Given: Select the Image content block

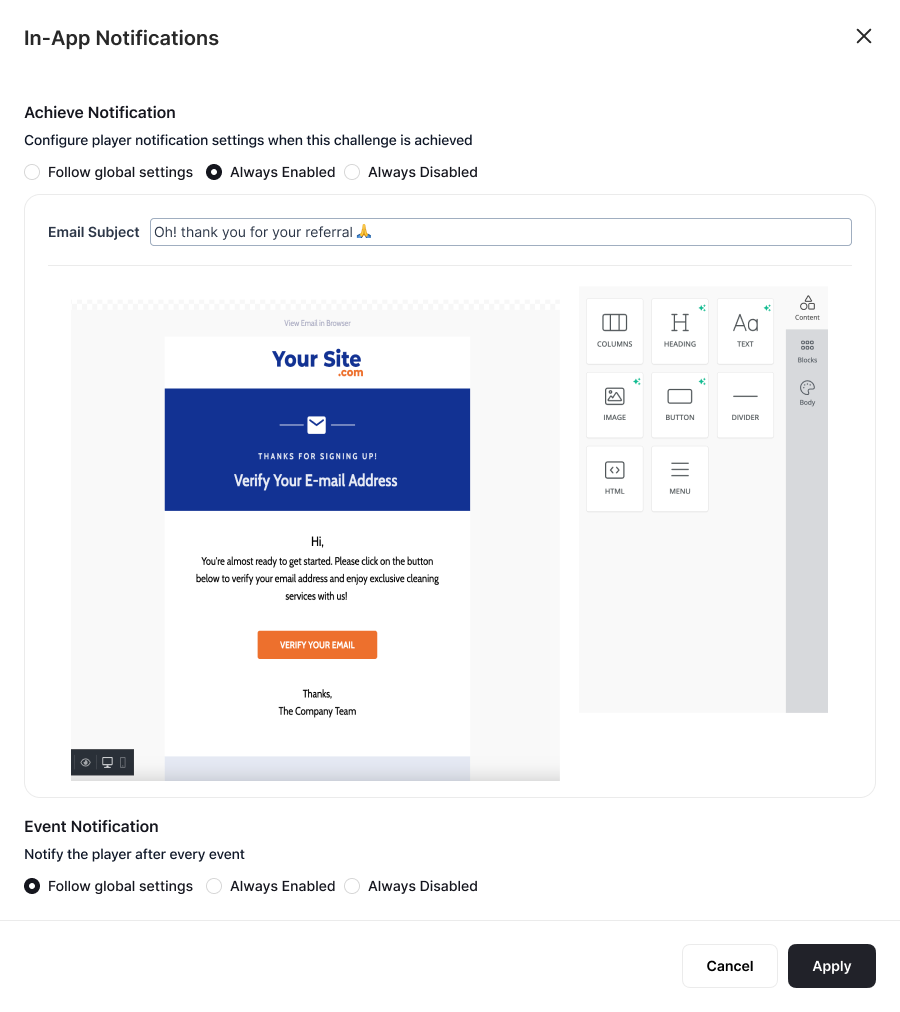Looking at the screenshot, I should [614, 404].
